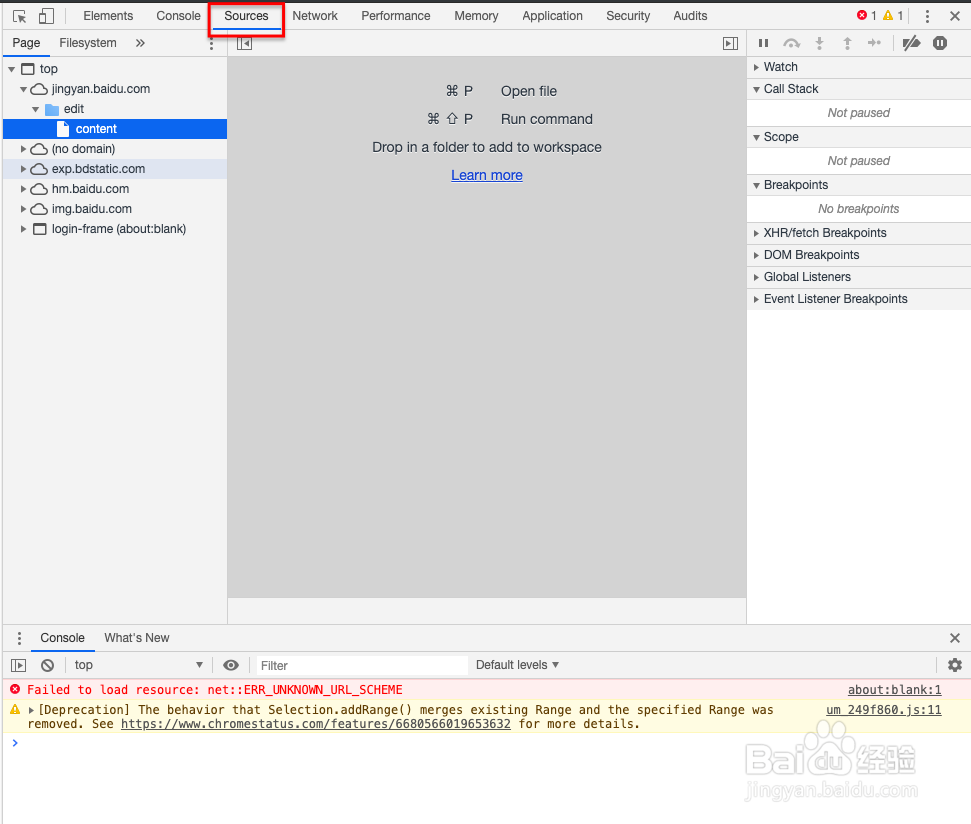
Task: Click the Step out of function icon
Action: (x=847, y=43)
